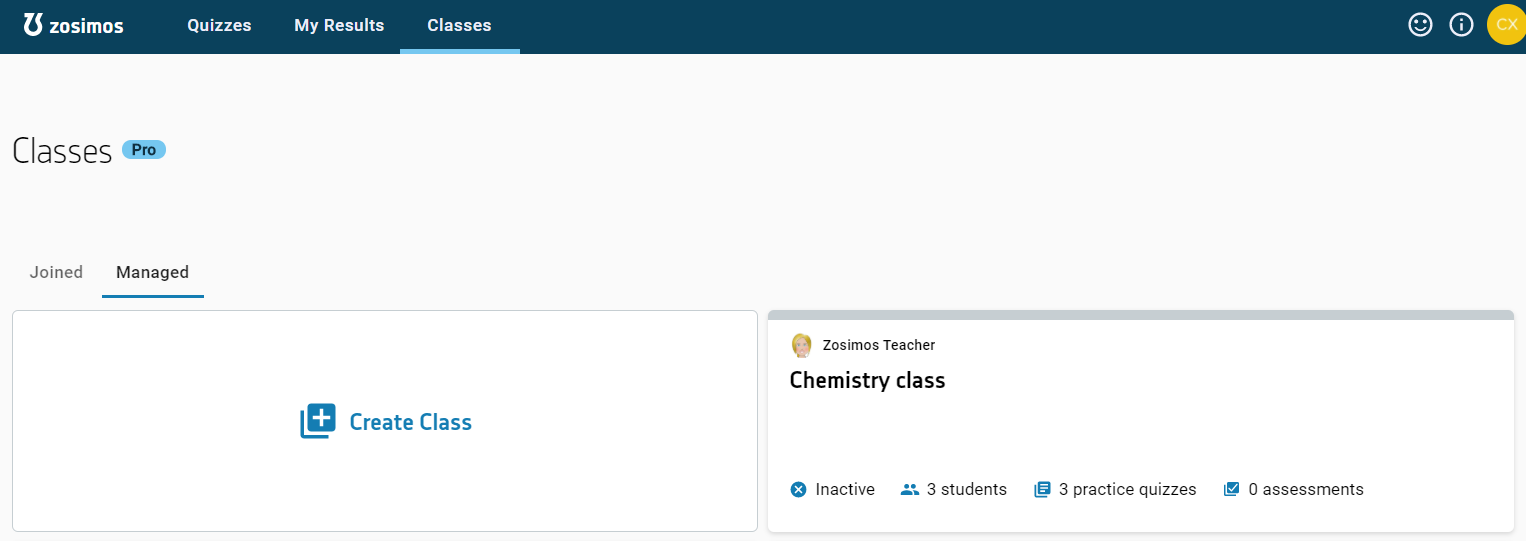1526x541 pixels.
Task: Select the Classes navigation item
Action: click(459, 26)
